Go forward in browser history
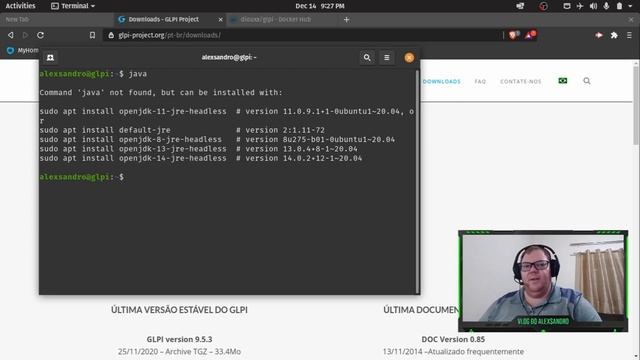Screen dimensions: 640x360 (25, 35)
